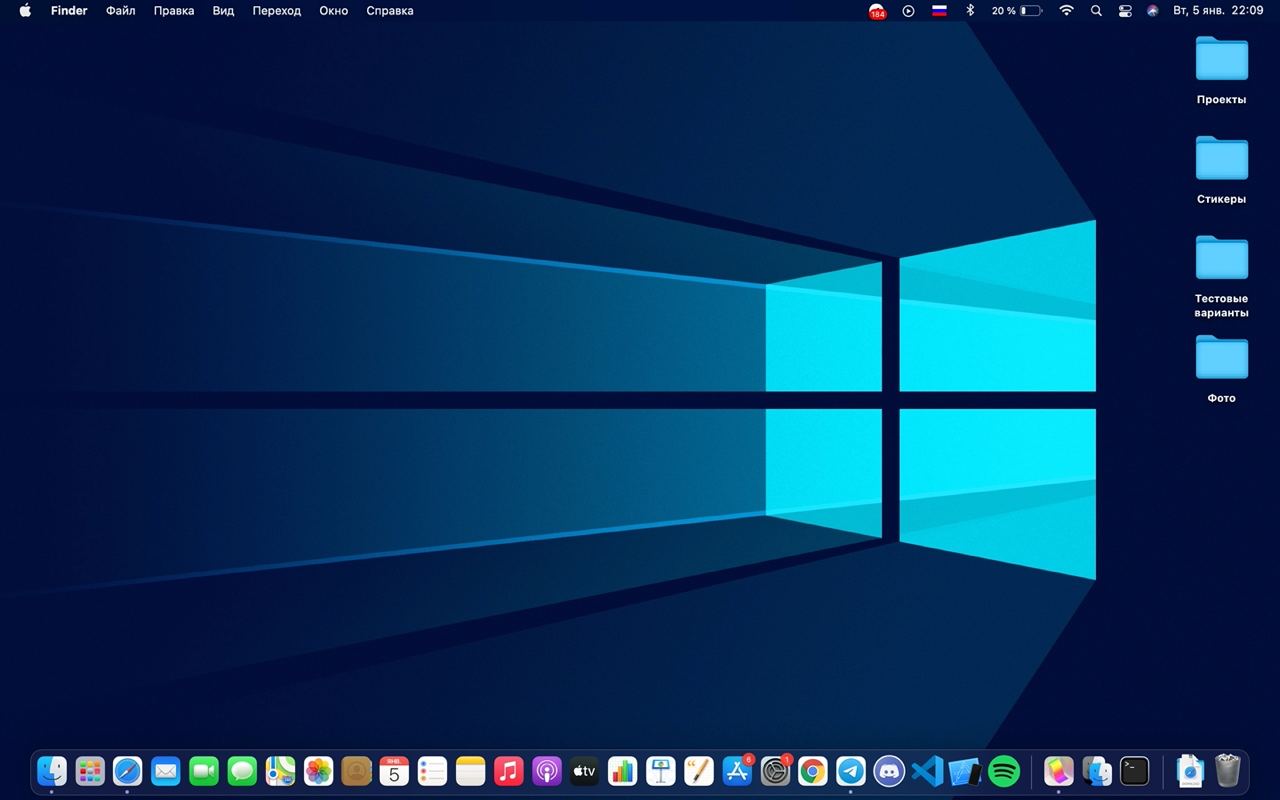
Task: Launch FaceTime from the dock
Action: coord(204,771)
